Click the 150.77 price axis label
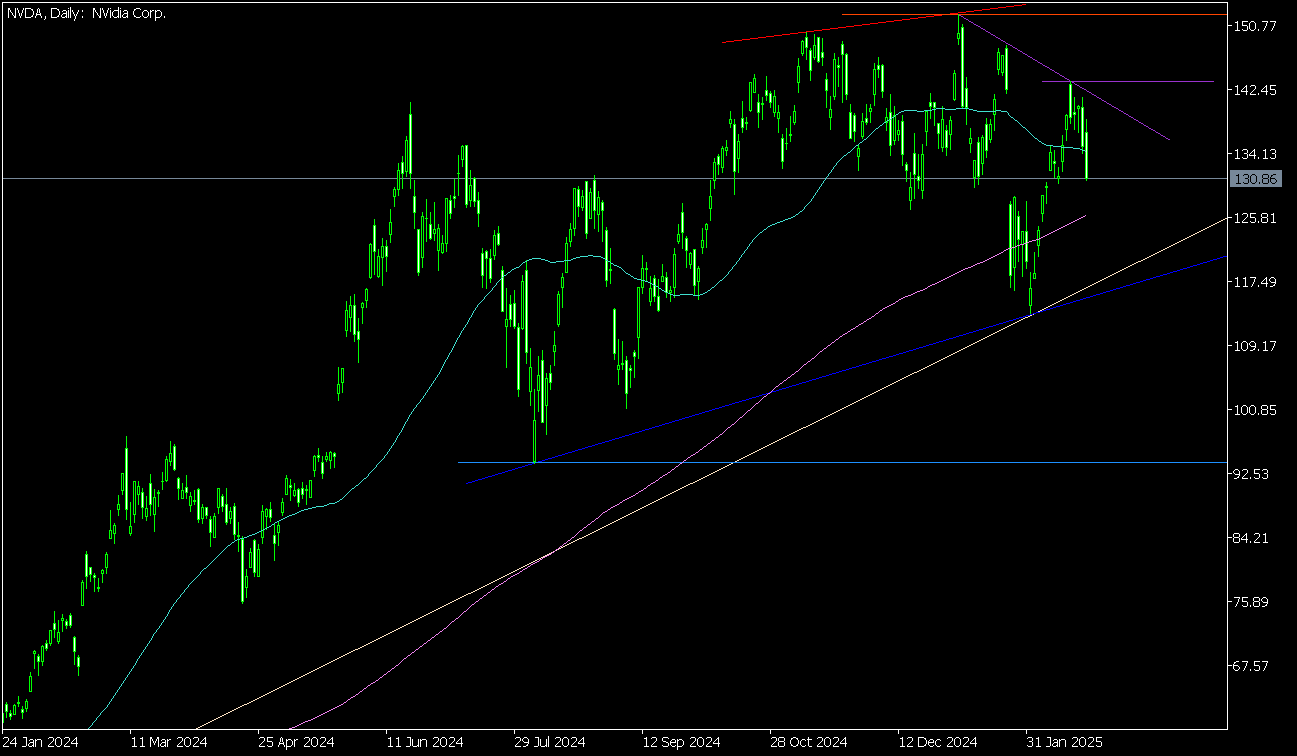The height and width of the screenshot is (756, 1297). point(1256,26)
